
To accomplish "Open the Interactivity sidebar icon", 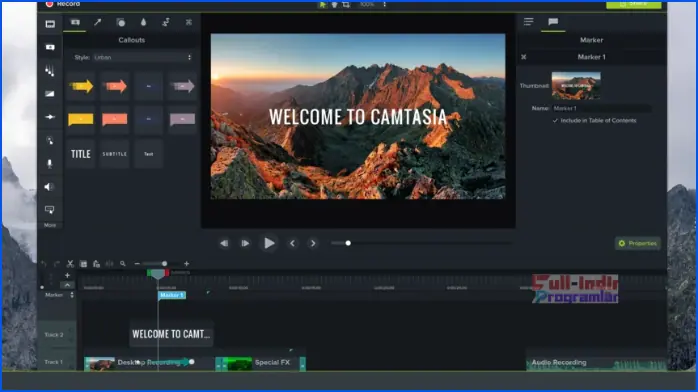I will point(49,210).
